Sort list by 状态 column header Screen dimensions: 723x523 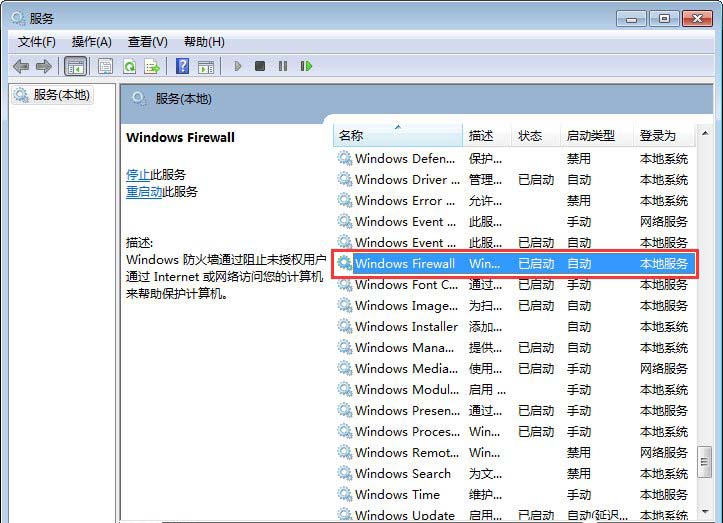click(529, 135)
